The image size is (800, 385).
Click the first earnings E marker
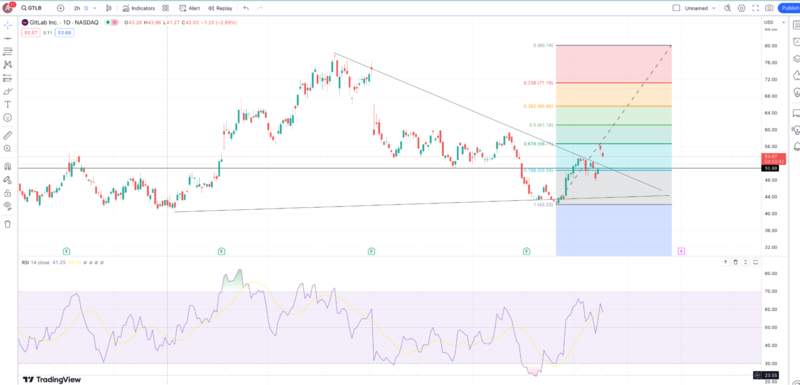66,251
